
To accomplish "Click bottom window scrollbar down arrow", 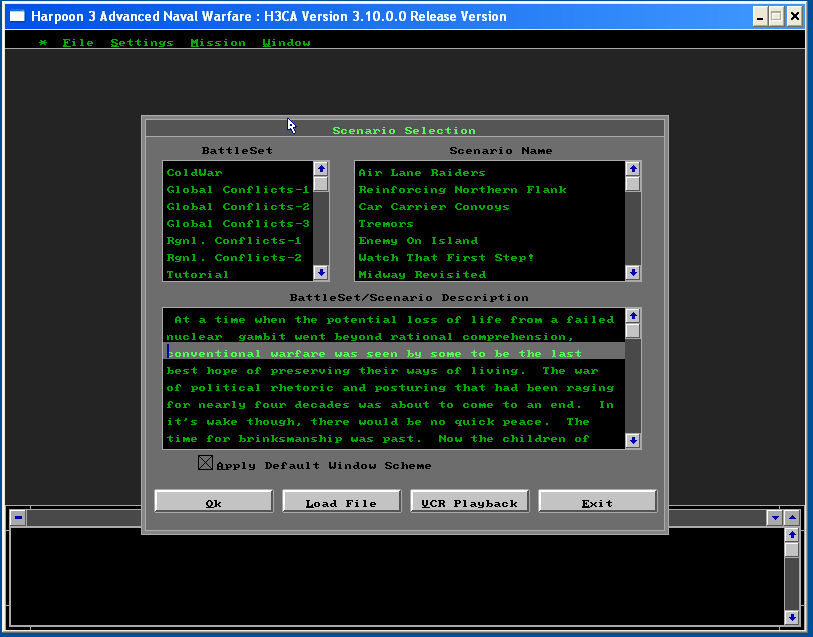I will [x=792, y=617].
